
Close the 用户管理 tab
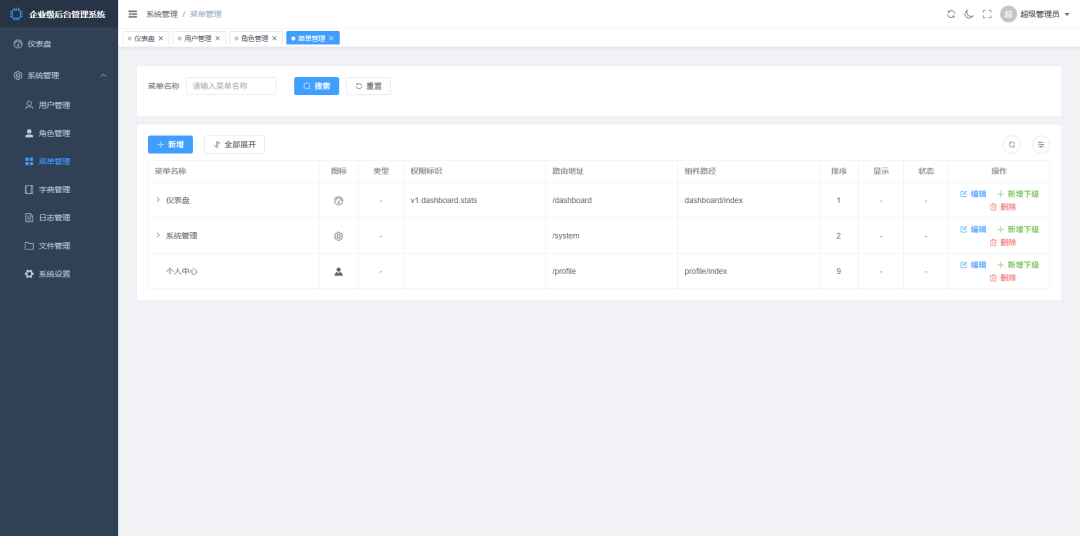(x=218, y=39)
